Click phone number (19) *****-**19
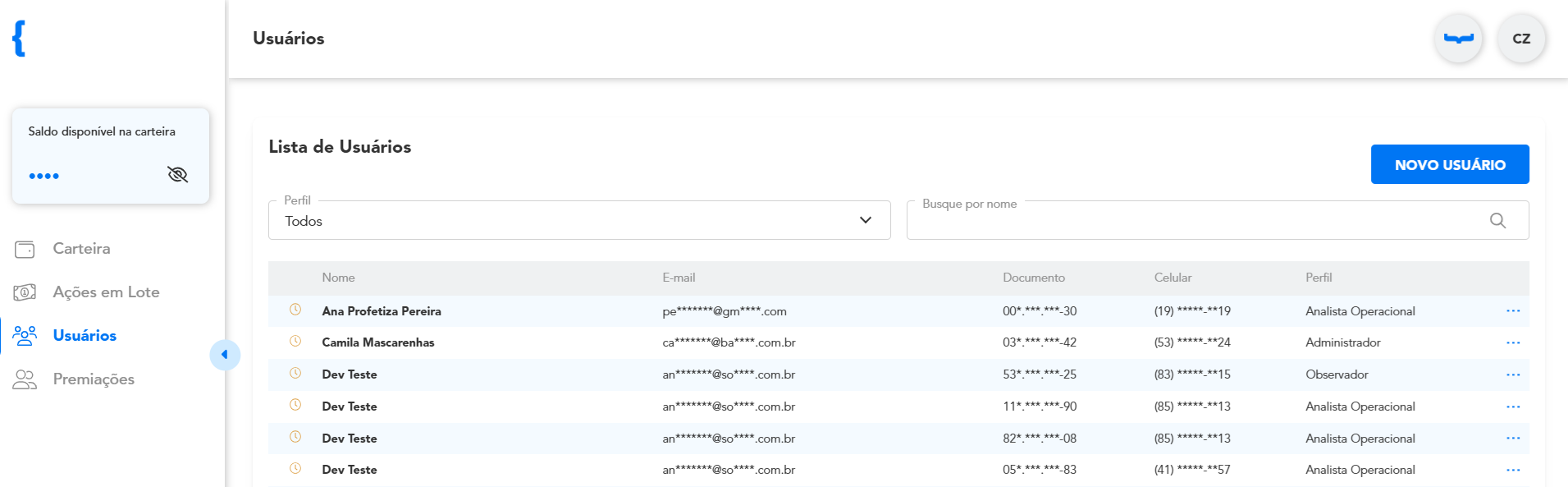1568x487 pixels. (1192, 311)
